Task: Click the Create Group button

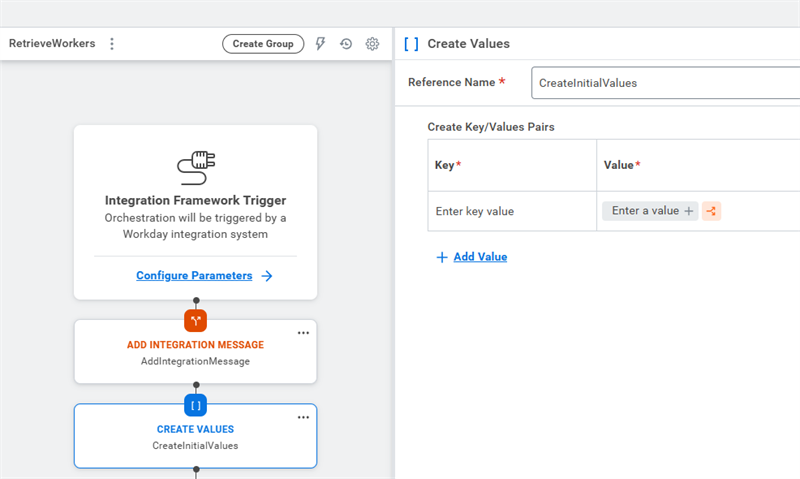Action: pos(263,44)
